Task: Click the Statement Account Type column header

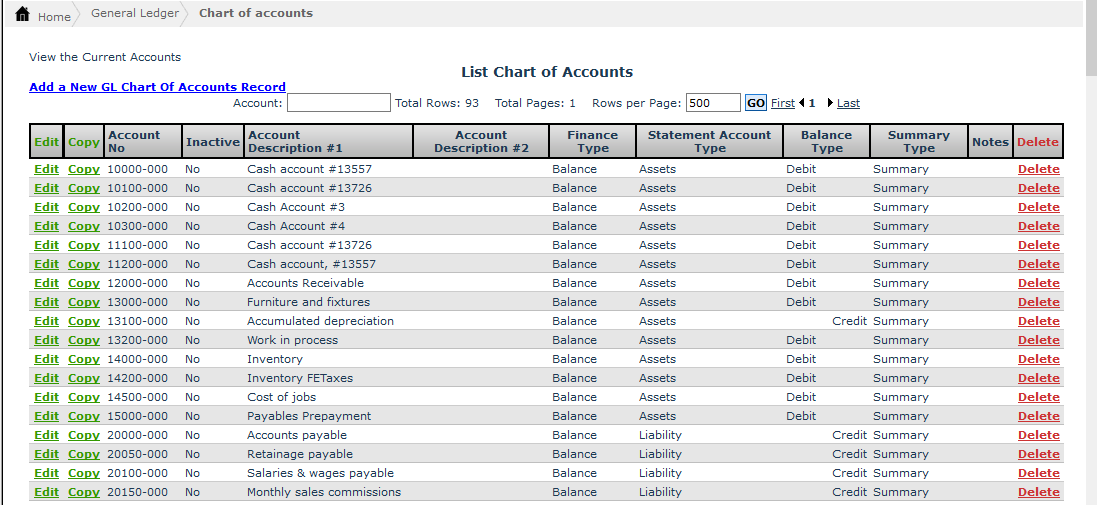Action: click(x=709, y=142)
